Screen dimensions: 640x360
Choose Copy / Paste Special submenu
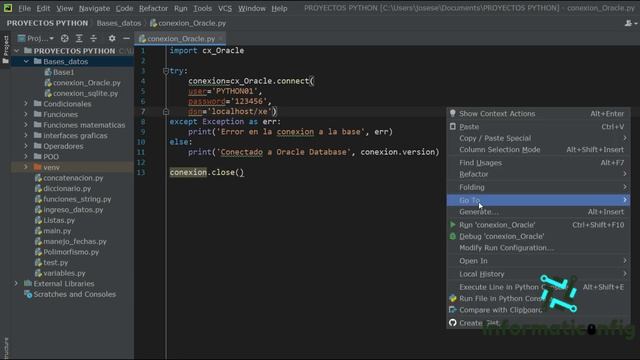(538, 138)
